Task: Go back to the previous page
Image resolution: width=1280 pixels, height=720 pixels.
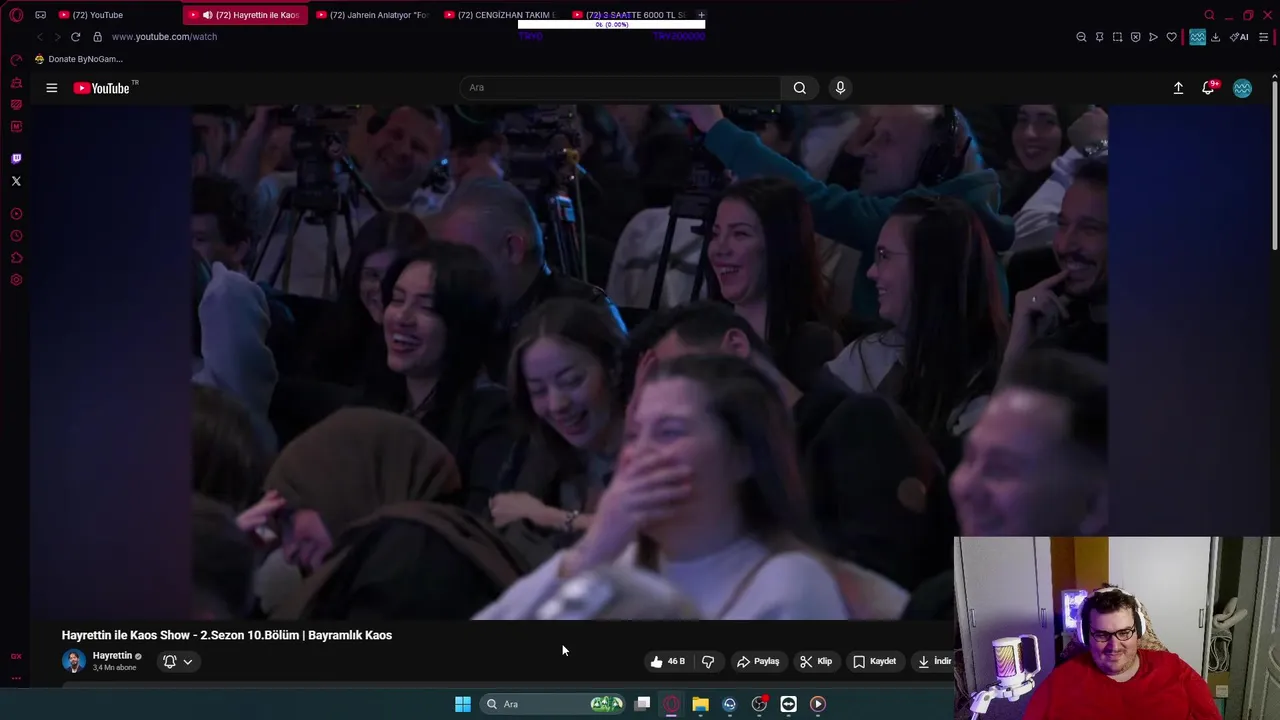Action: pyautogui.click(x=39, y=37)
